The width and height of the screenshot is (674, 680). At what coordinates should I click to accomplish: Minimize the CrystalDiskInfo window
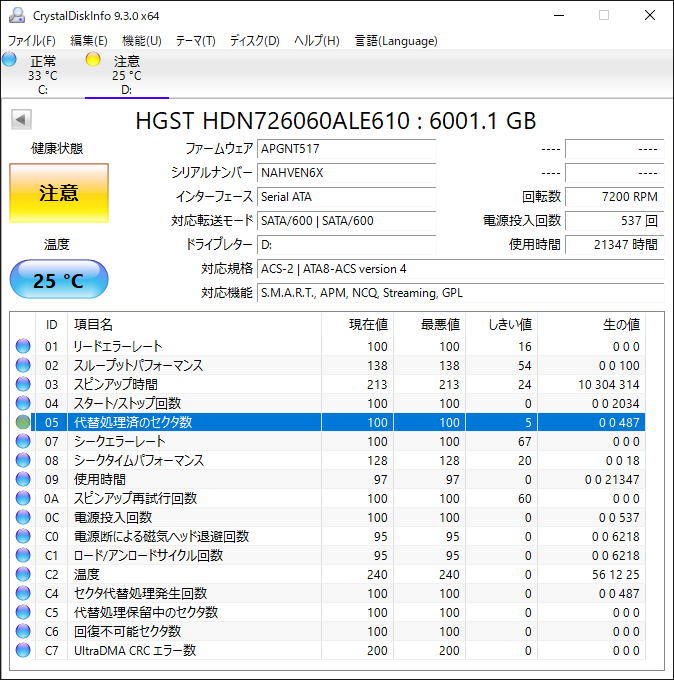(559, 15)
